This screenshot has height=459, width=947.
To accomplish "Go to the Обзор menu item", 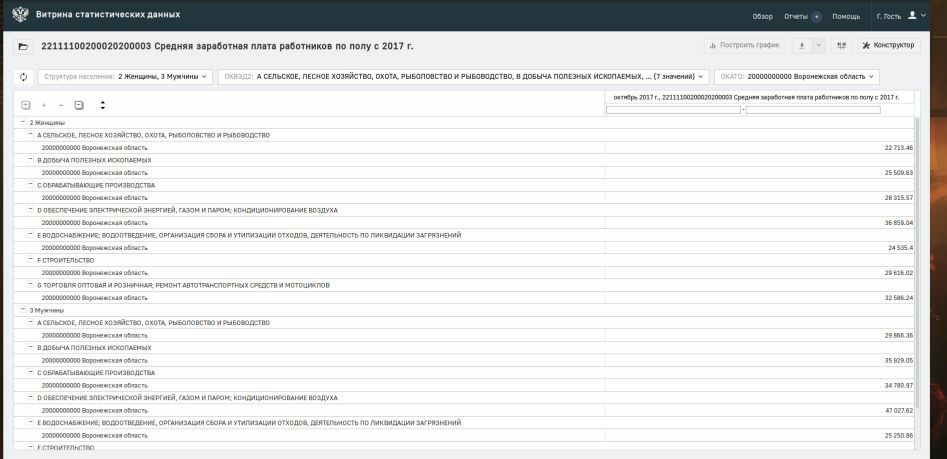I will pyautogui.click(x=762, y=16).
